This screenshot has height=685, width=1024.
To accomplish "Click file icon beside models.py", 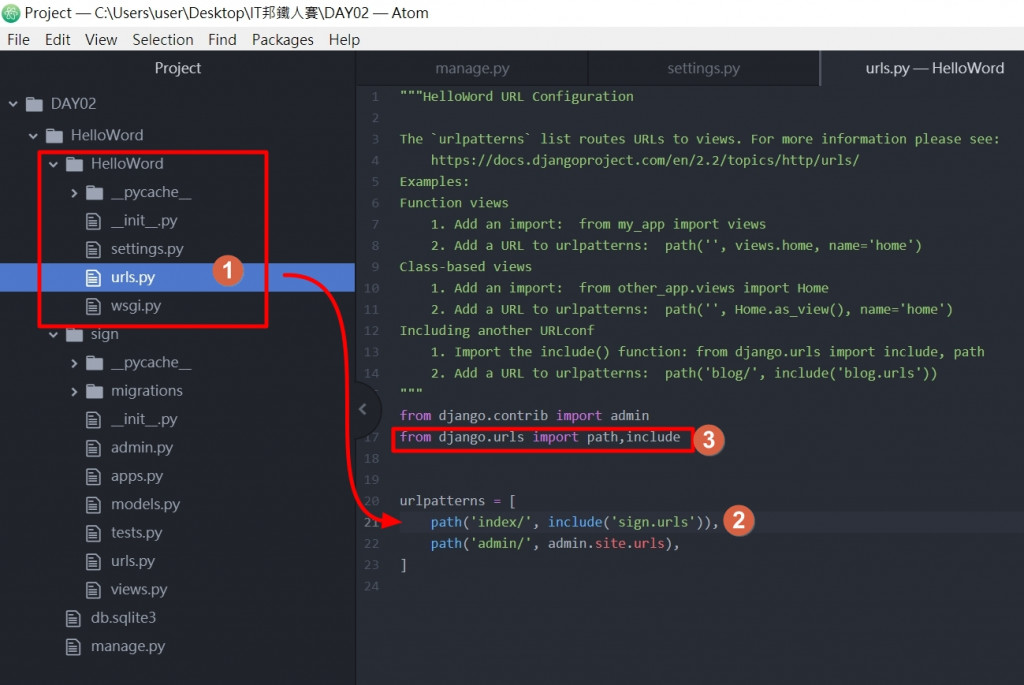I will (x=93, y=505).
